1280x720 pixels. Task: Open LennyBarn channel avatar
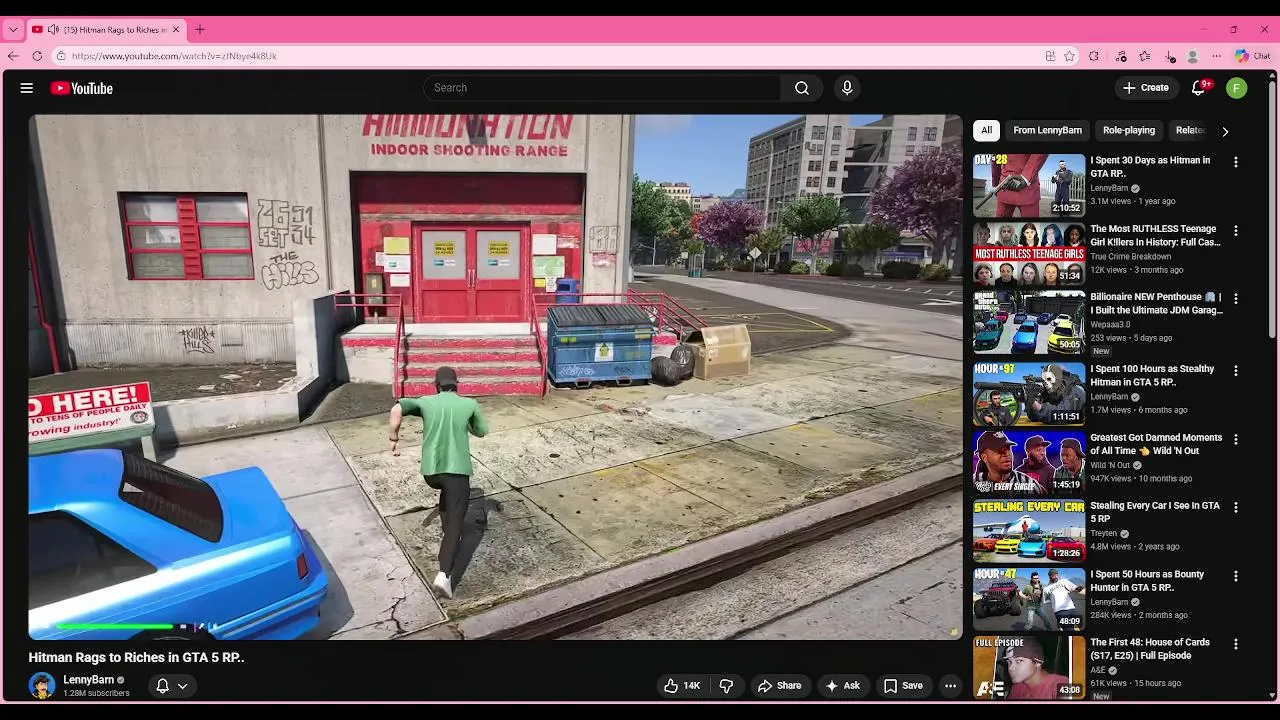tap(42, 686)
